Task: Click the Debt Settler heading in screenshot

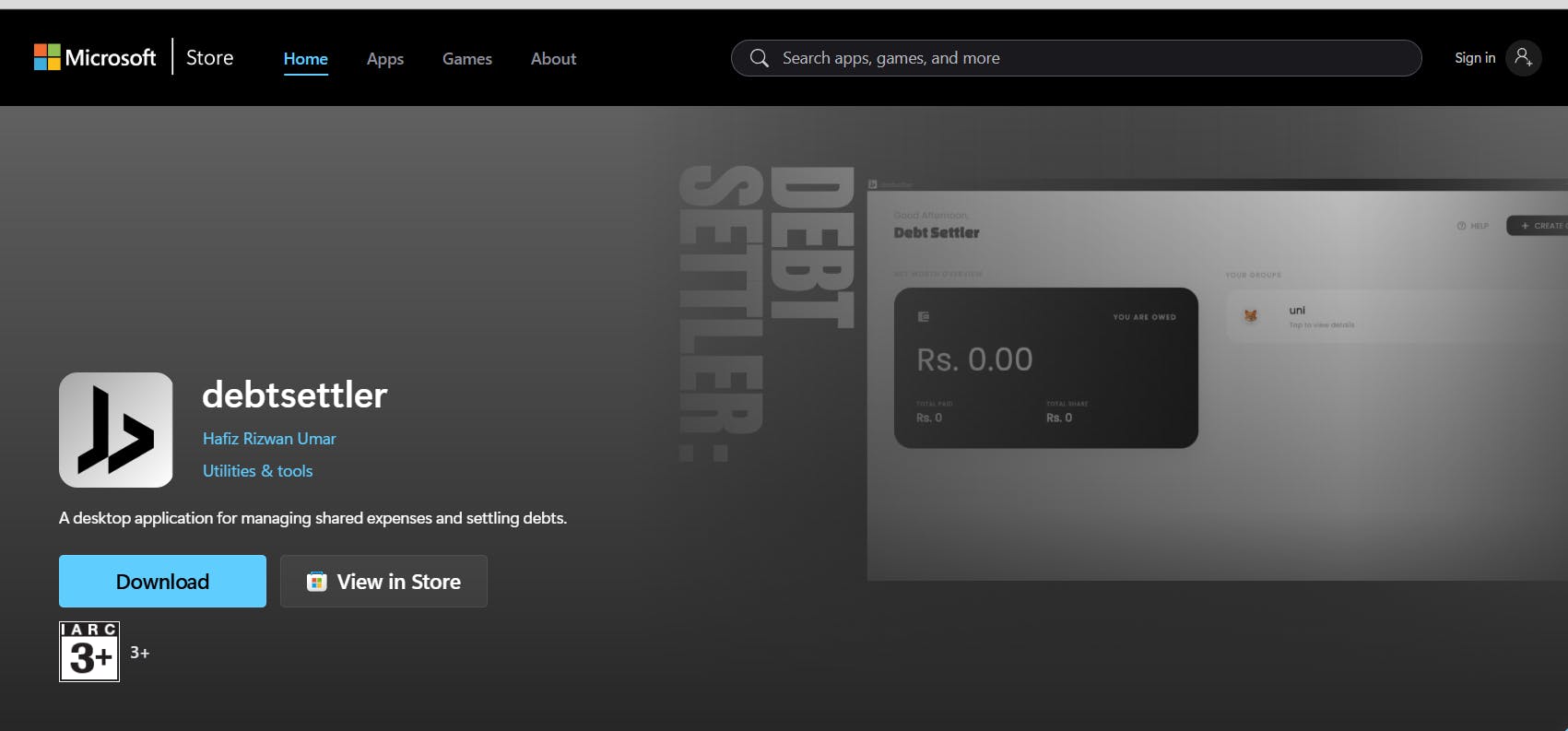Action: pyautogui.click(x=937, y=233)
